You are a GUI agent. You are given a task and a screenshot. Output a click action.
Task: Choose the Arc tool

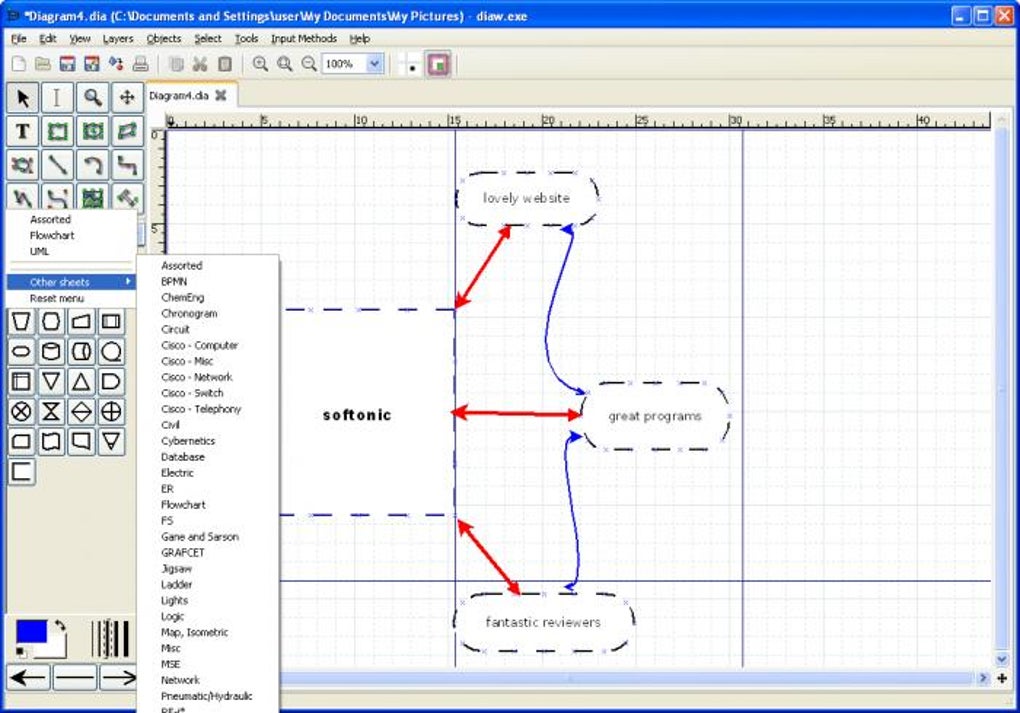92,165
